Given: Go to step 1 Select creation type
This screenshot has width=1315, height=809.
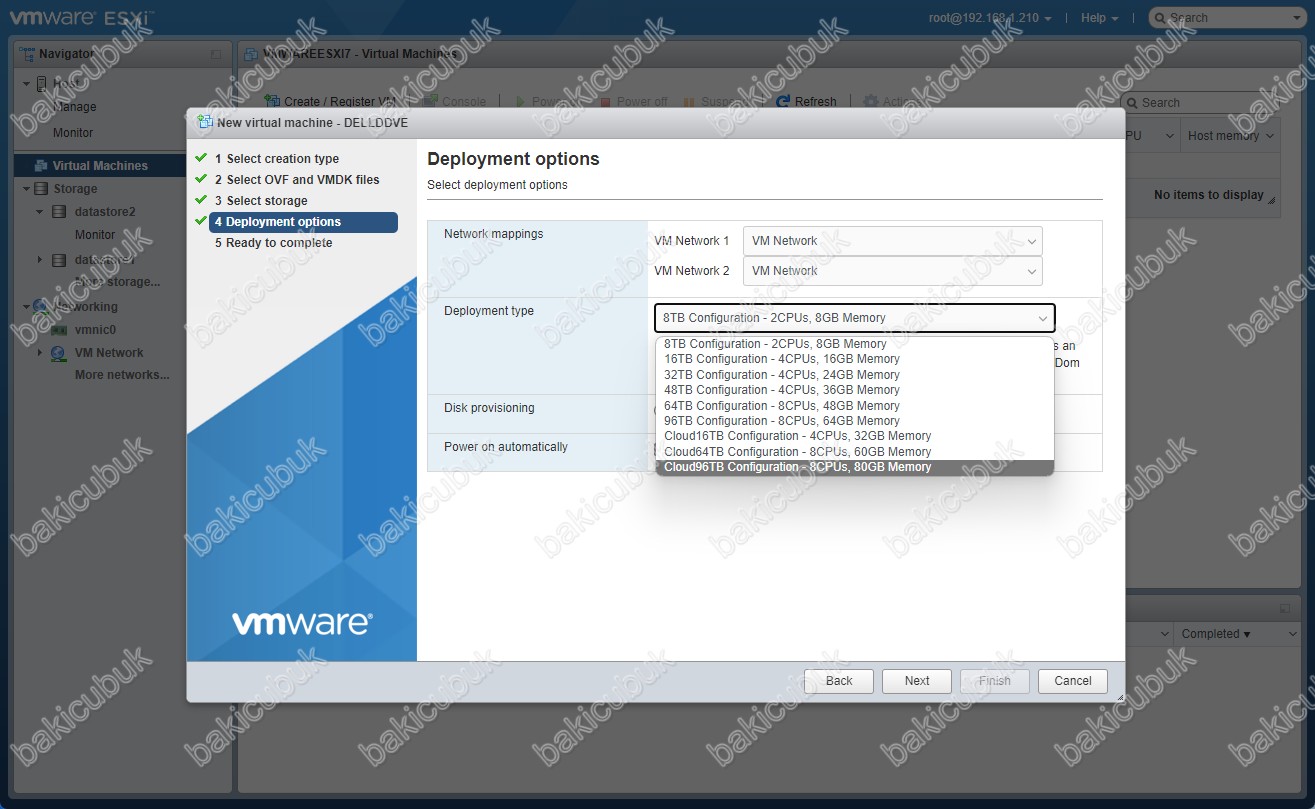Looking at the screenshot, I should (277, 159).
